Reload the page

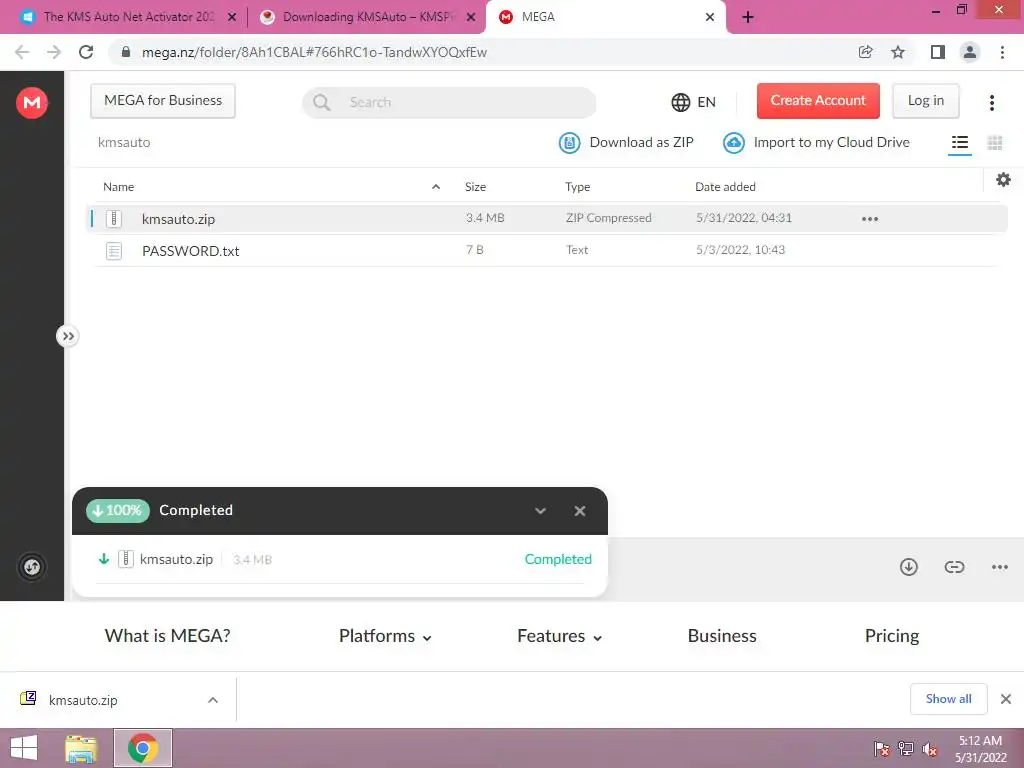(86, 52)
